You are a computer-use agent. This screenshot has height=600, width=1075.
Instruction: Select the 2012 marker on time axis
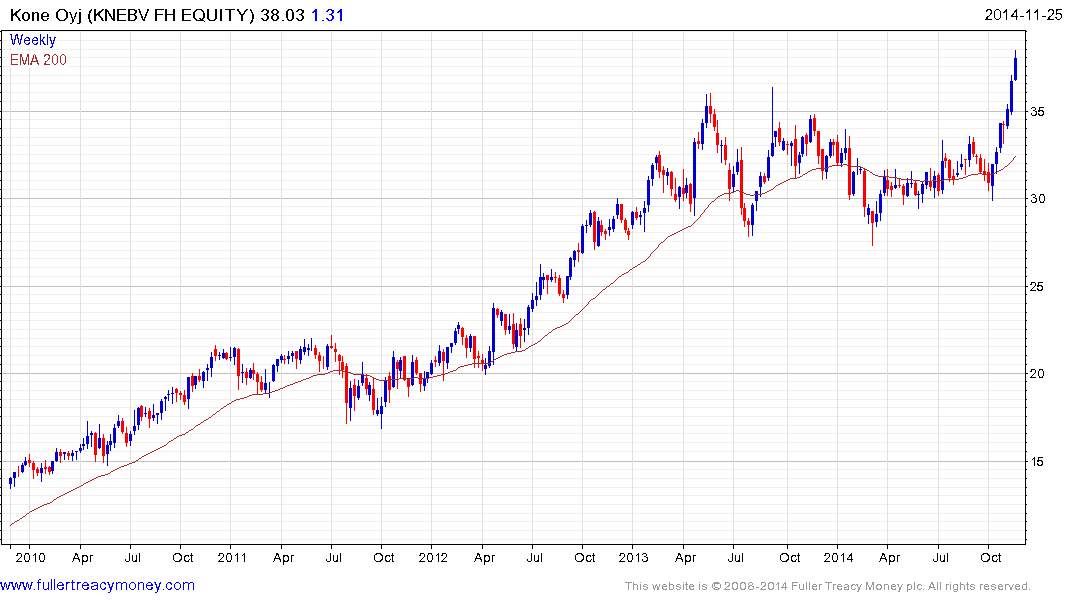[432, 557]
